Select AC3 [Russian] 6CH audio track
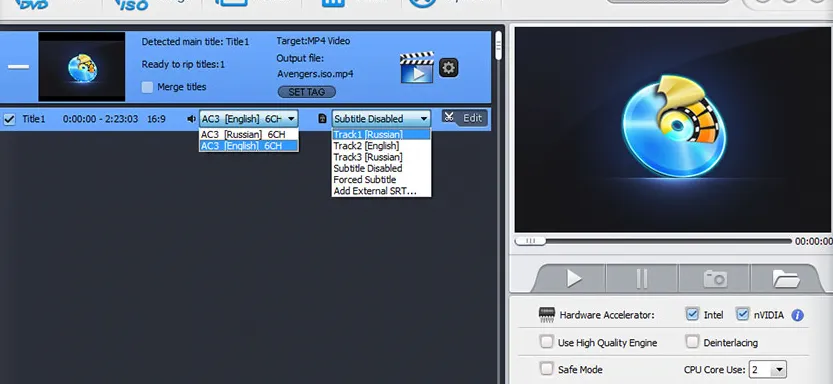Image resolution: width=833 pixels, height=384 pixels. tap(249, 134)
